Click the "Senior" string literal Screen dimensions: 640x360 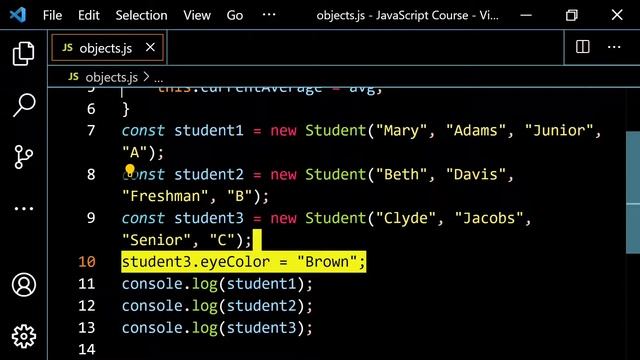156,240
